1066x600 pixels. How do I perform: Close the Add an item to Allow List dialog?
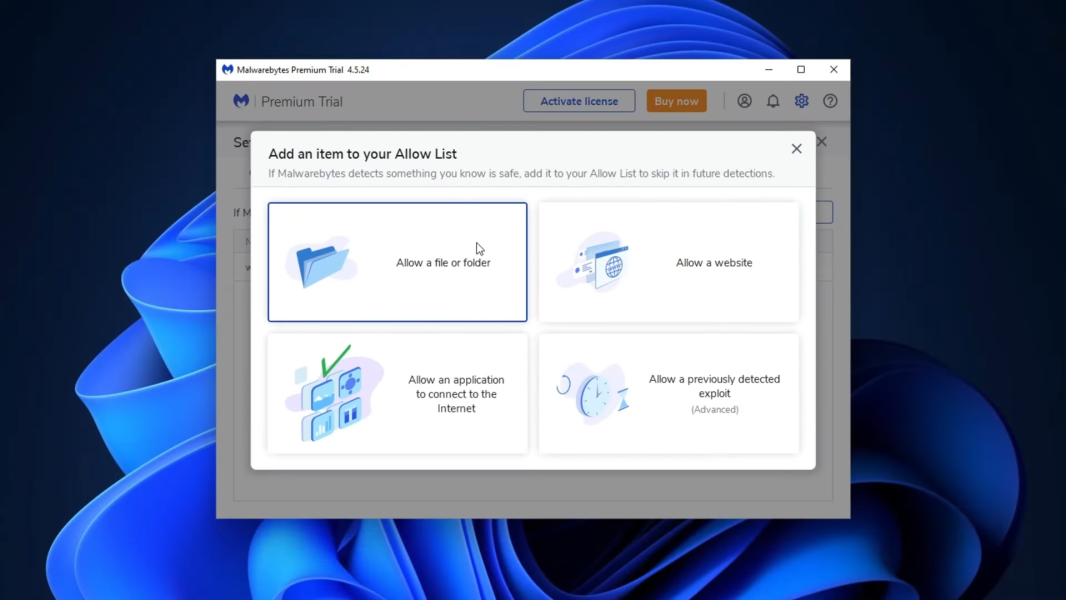(796, 149)
